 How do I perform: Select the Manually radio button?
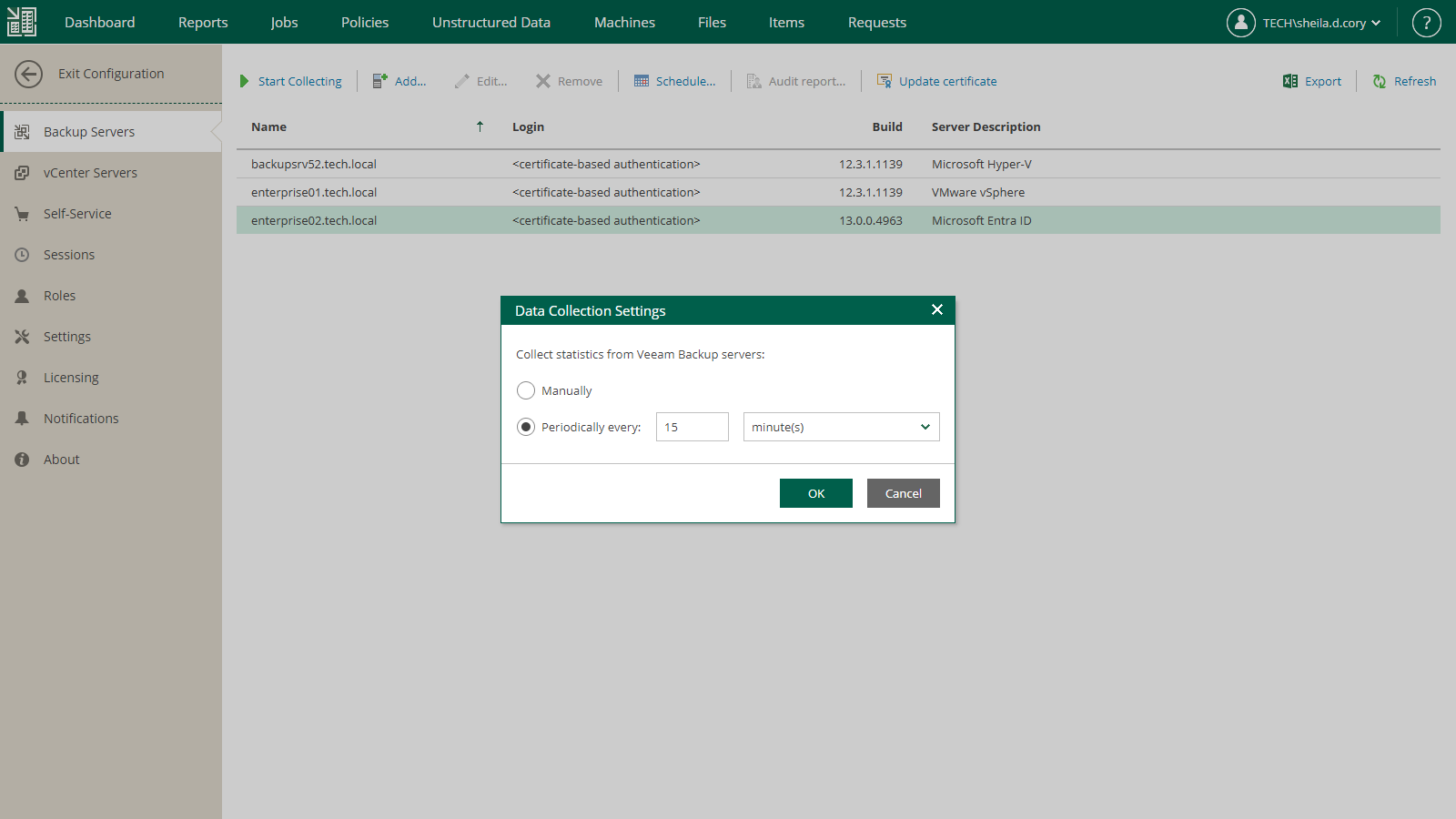pos(526,390)
